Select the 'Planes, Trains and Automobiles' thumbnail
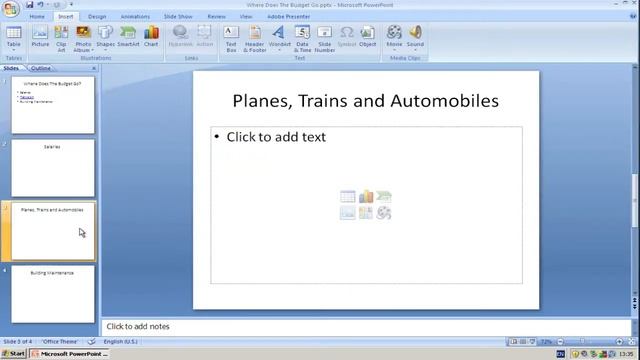 53,231
